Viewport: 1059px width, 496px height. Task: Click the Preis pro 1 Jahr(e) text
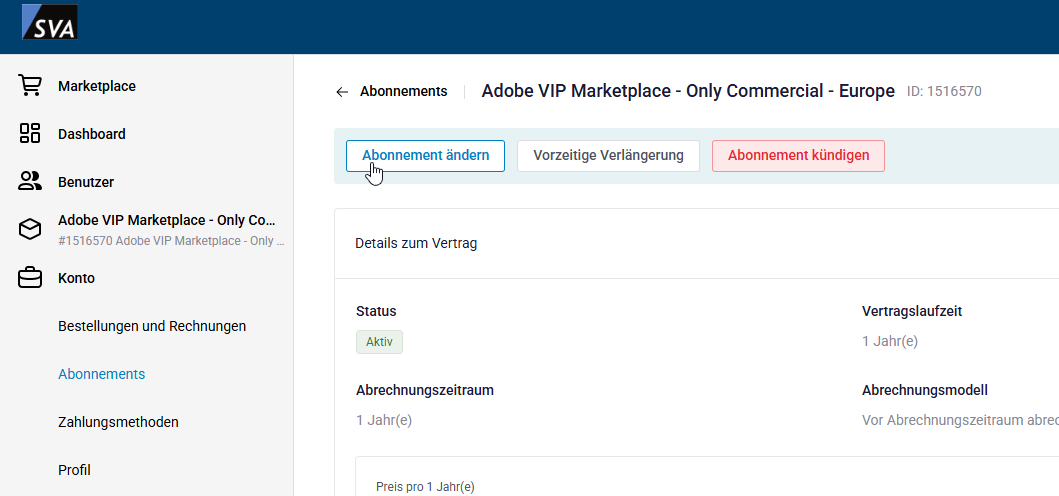425,487
